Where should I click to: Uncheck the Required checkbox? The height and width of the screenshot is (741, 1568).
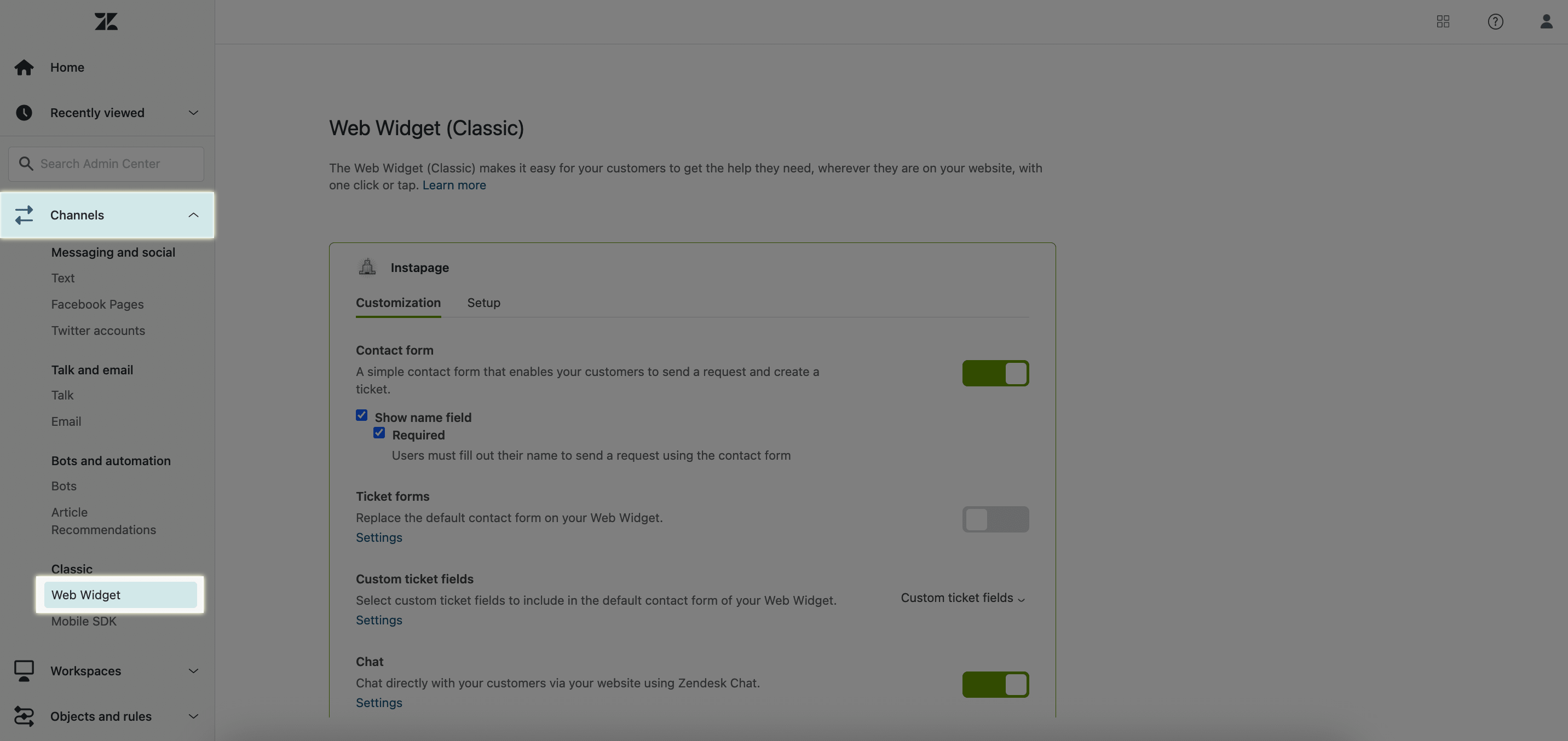click(379, 432)
